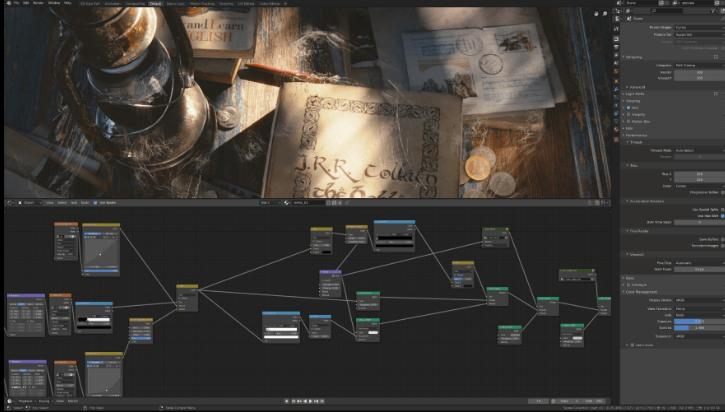Toggle the Use Nodes checkbox
725x412 pixels.
pos(96,203)
